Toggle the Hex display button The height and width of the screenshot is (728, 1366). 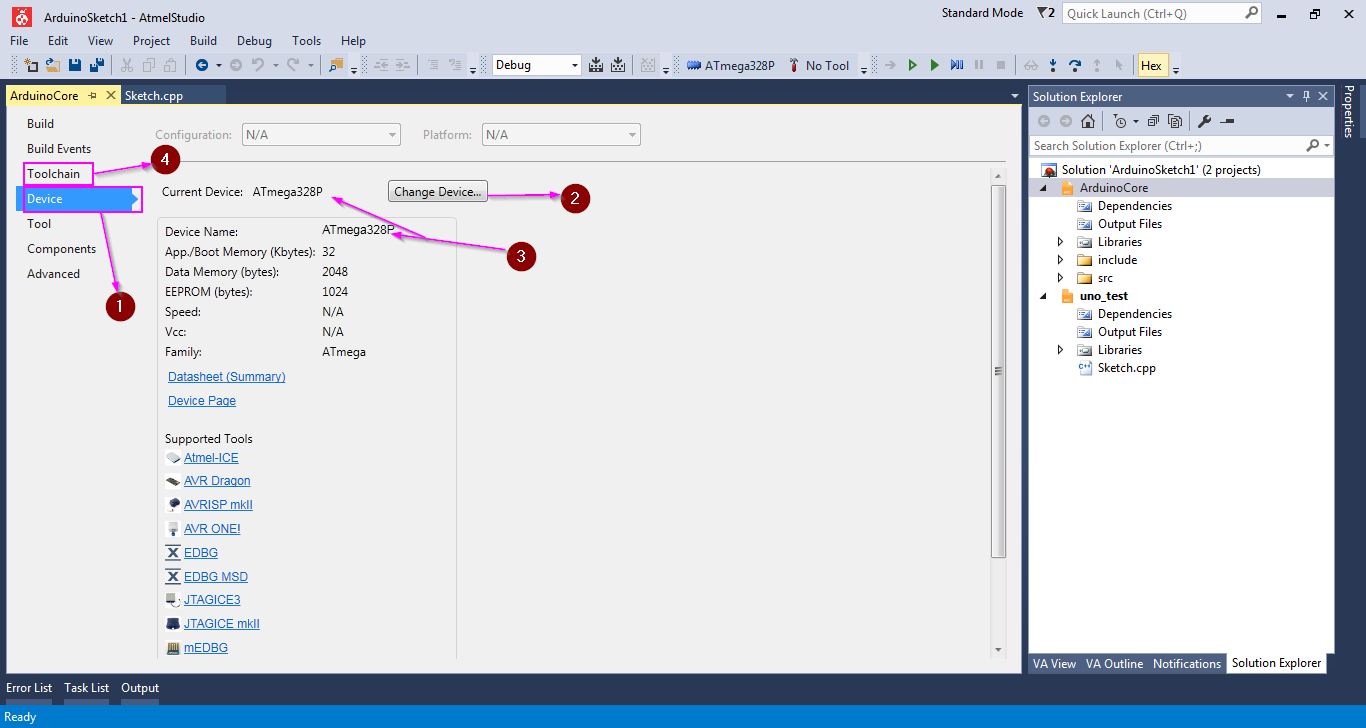[x=1151, y=65]
